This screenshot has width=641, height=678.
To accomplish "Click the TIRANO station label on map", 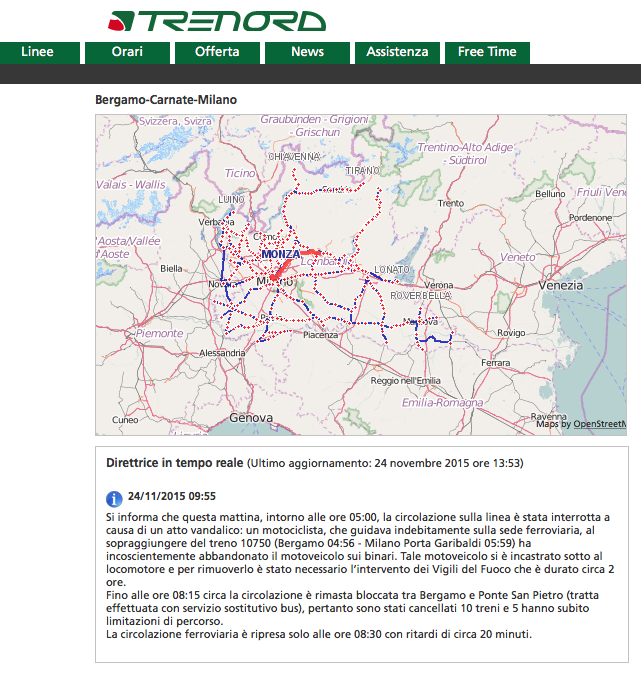I will (362, 171).
